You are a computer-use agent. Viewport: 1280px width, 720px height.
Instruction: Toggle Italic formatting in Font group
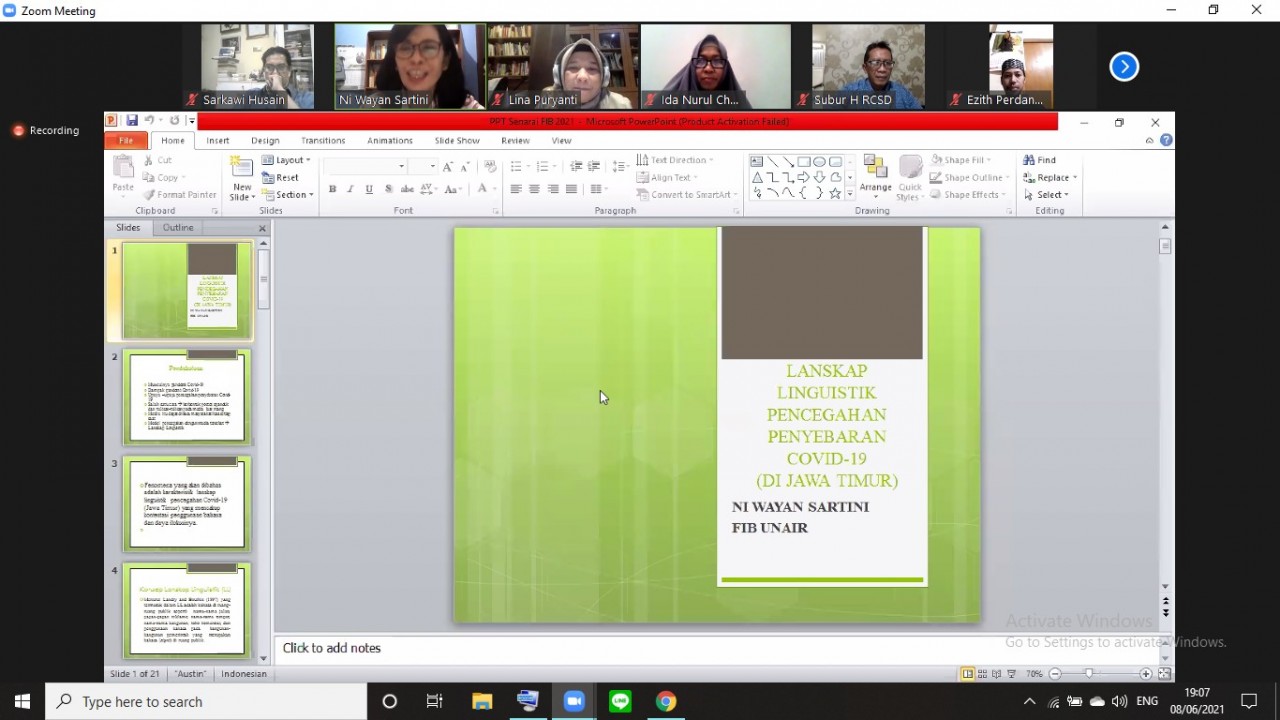(x=350, y=189)
